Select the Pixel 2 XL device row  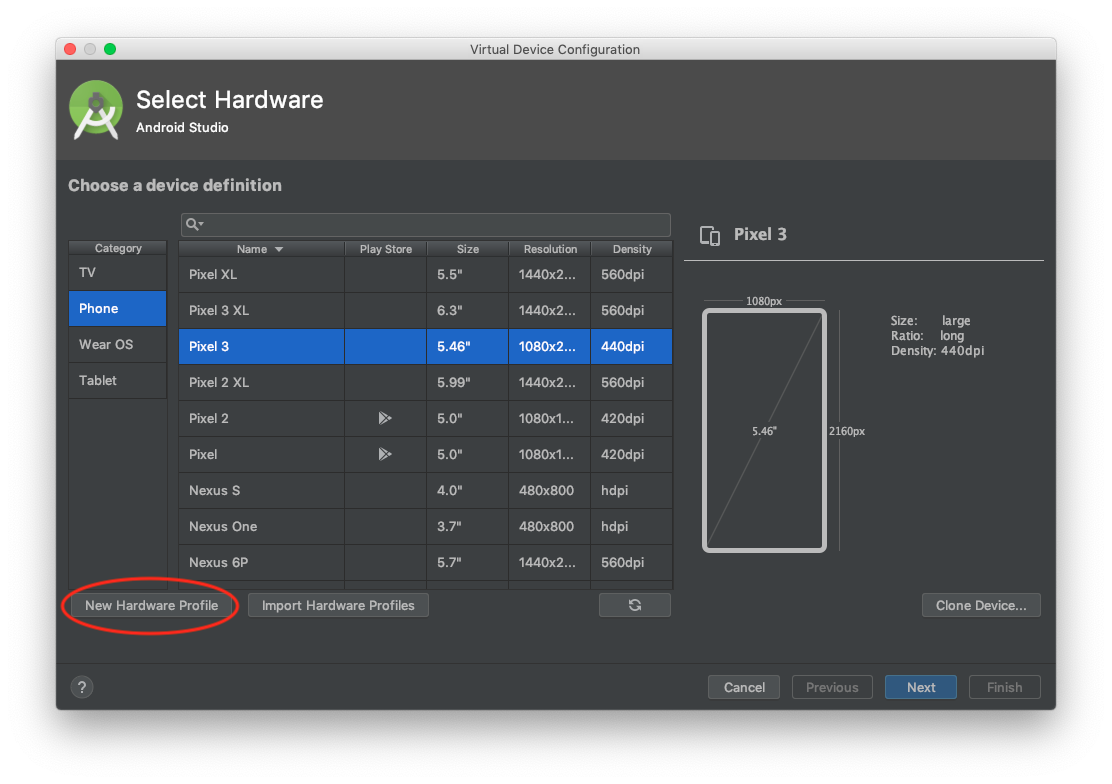click(426, 382)
